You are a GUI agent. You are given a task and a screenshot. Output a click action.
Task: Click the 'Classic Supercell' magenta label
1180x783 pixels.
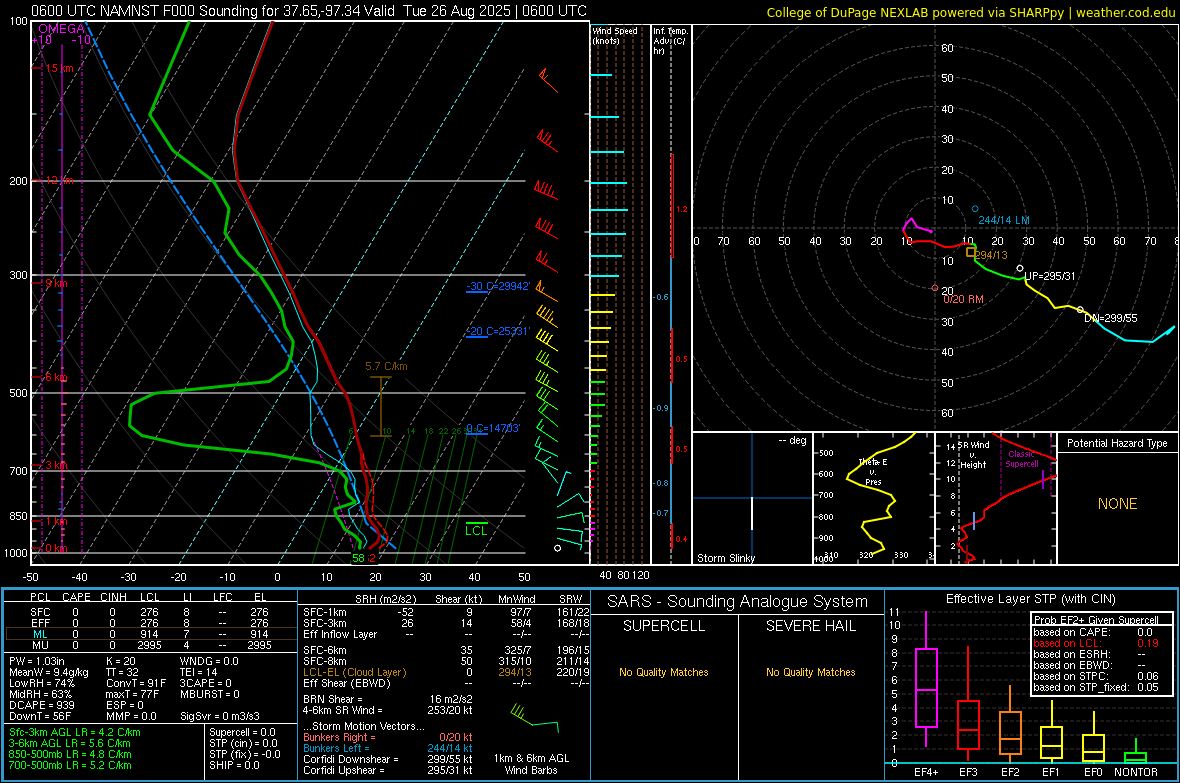1022,459
